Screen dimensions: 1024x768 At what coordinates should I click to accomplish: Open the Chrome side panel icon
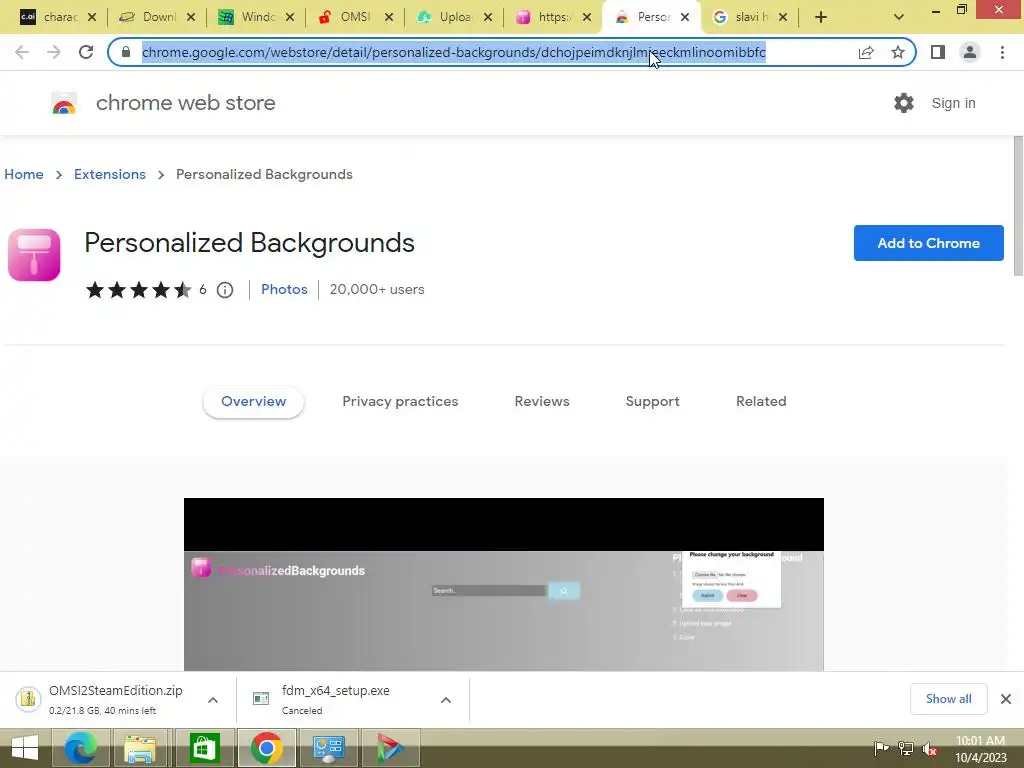pos(938,52)
